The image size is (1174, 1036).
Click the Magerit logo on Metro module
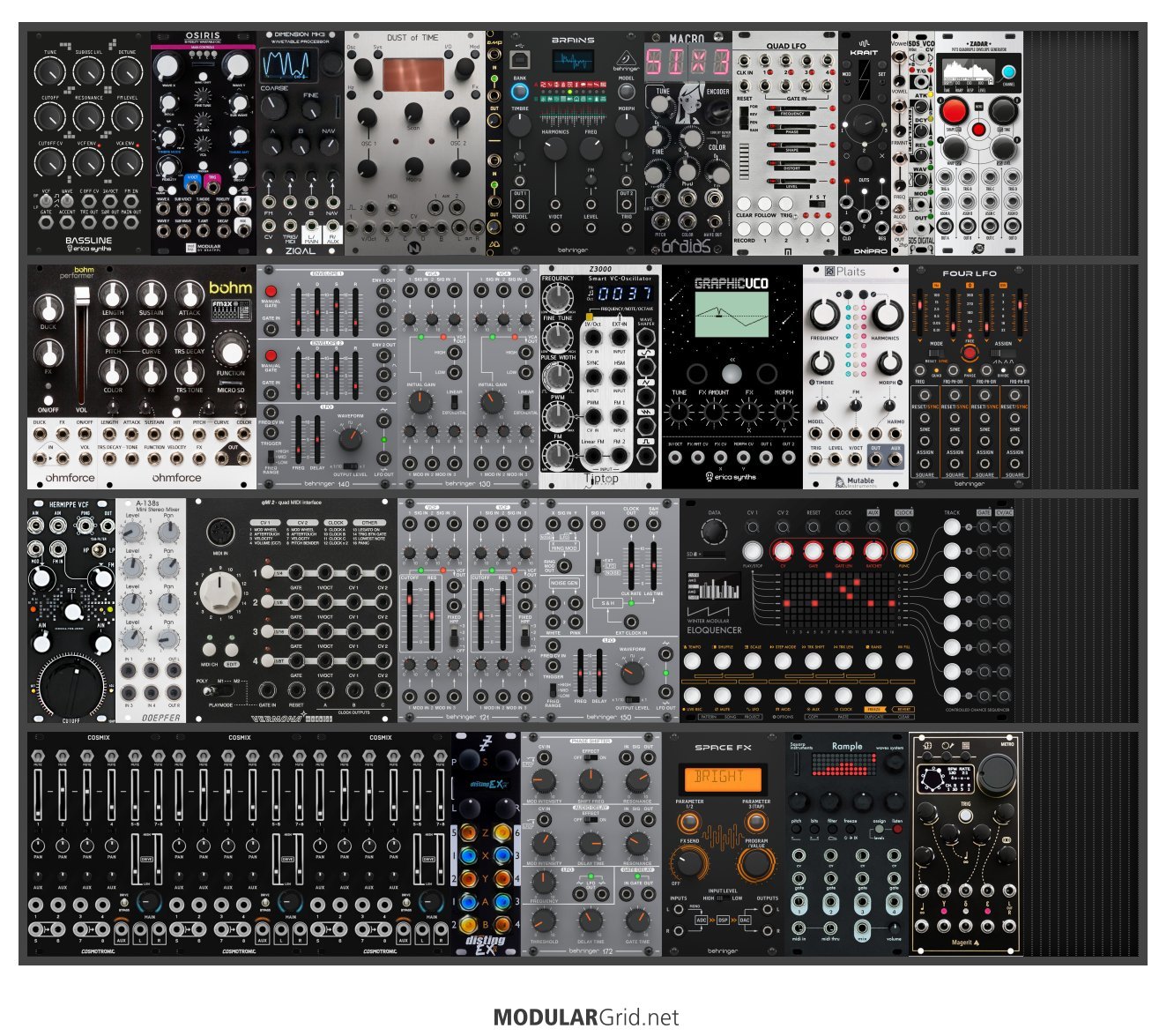tap(966, 942)
